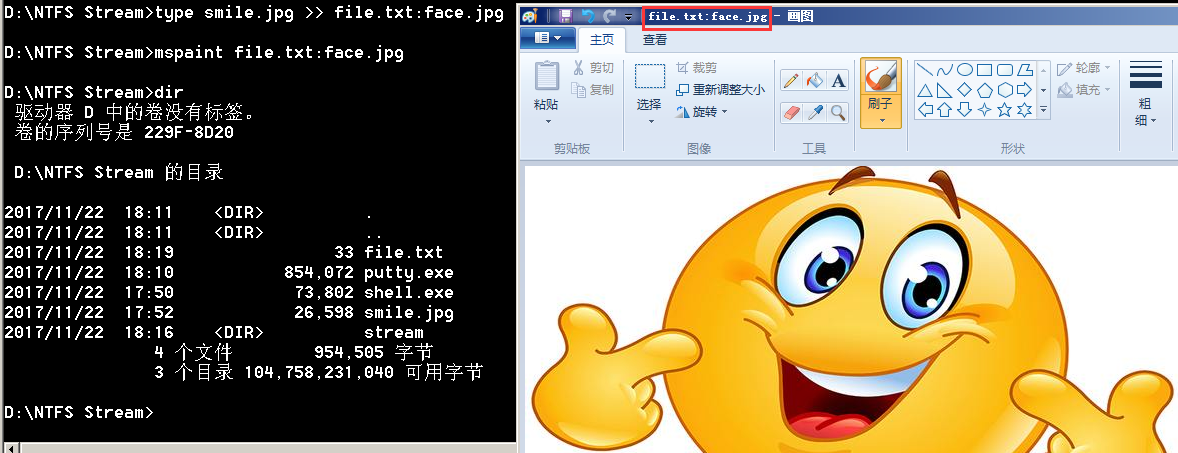Click the serial number '229F-8D20' in console
Screen dimensions: 1178x453
pos(189,133)
